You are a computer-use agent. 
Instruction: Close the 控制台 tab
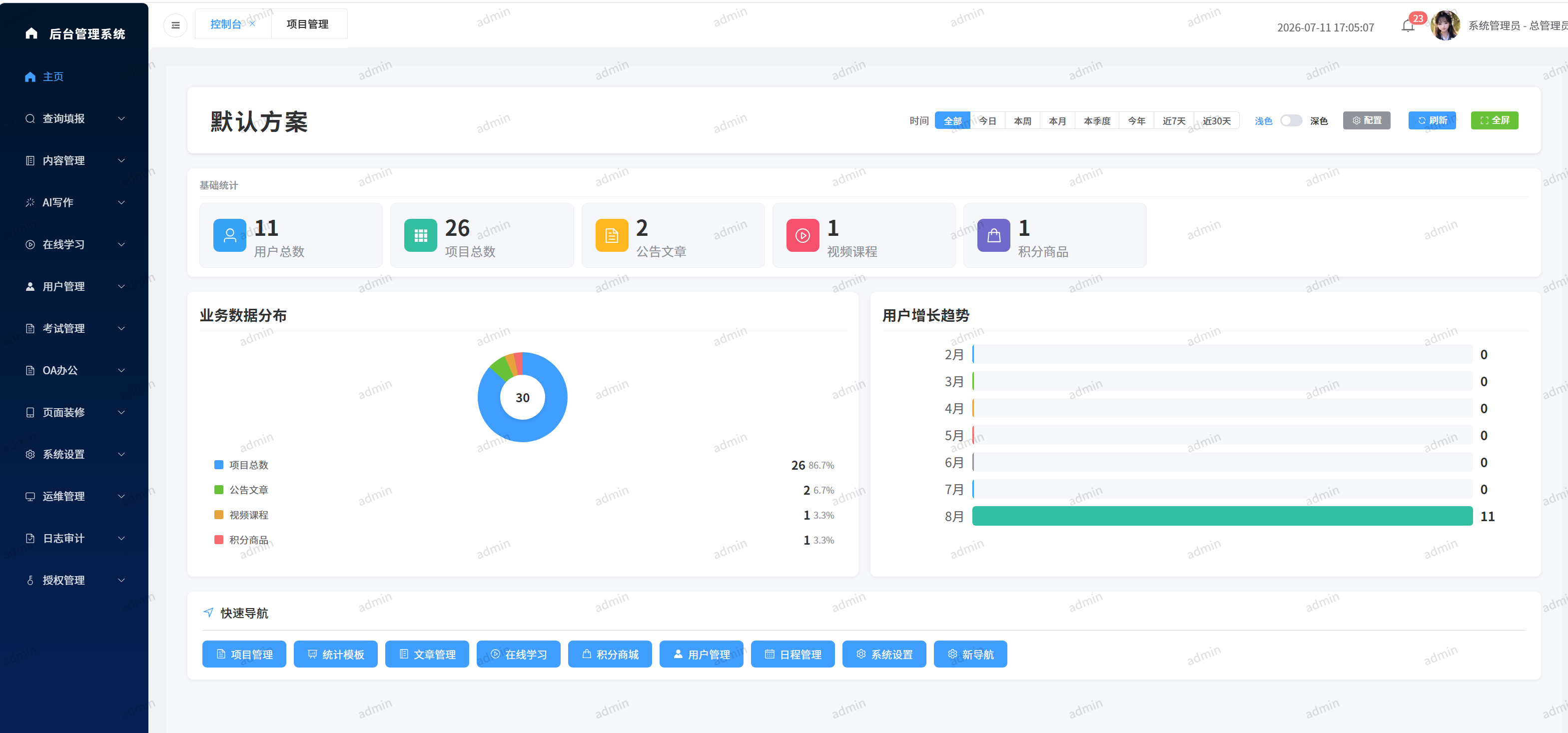(x=252, y=24)
